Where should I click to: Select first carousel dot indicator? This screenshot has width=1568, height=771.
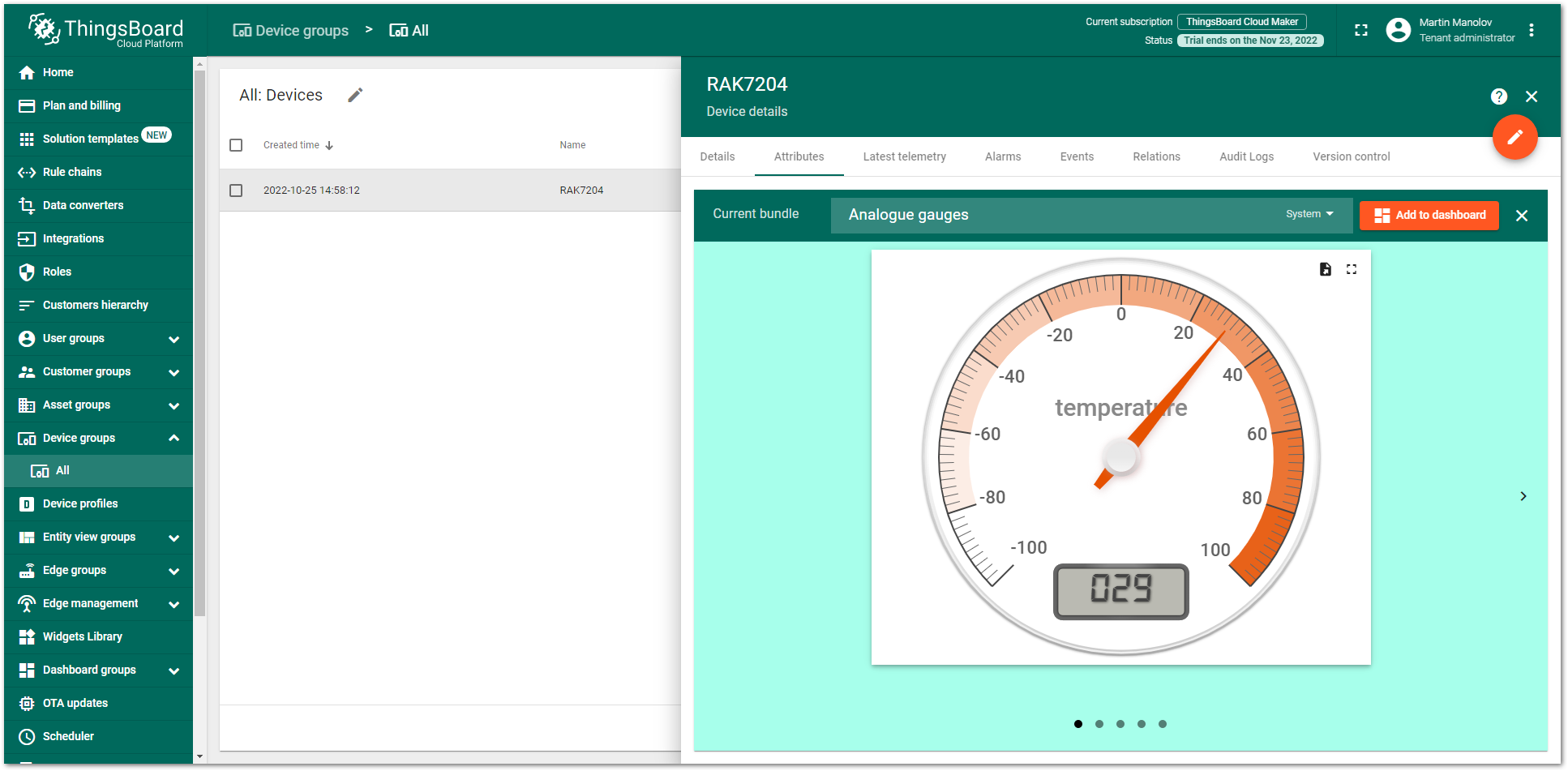(x=1078, y=724)
